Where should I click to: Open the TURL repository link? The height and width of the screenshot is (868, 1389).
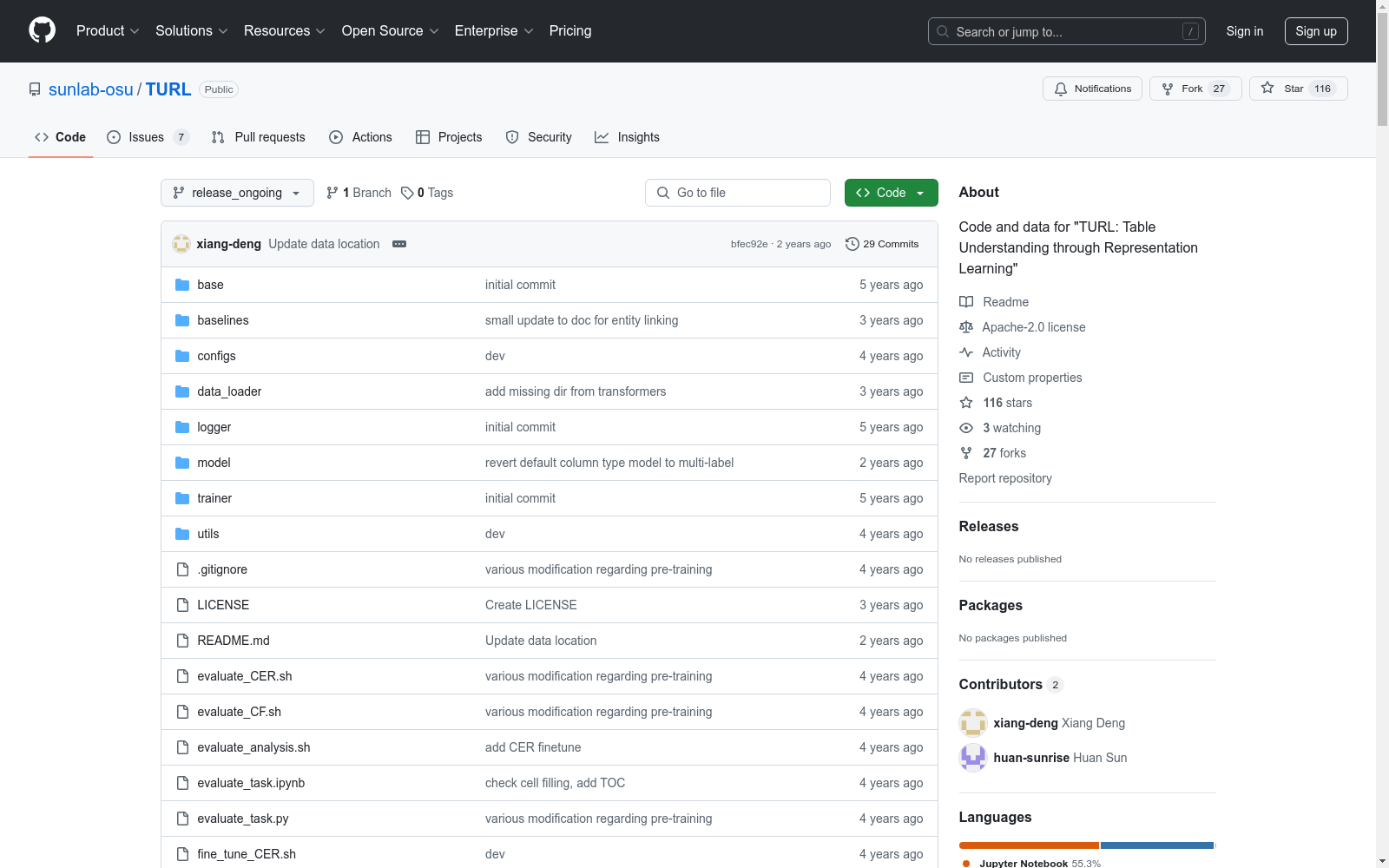click(x=168, y=89)
